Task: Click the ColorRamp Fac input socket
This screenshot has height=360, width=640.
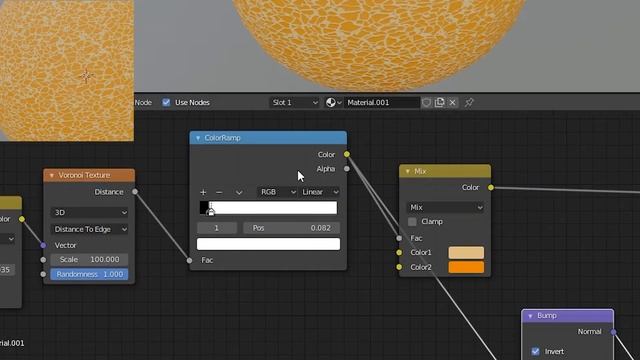Action: [x=190, y=260]
